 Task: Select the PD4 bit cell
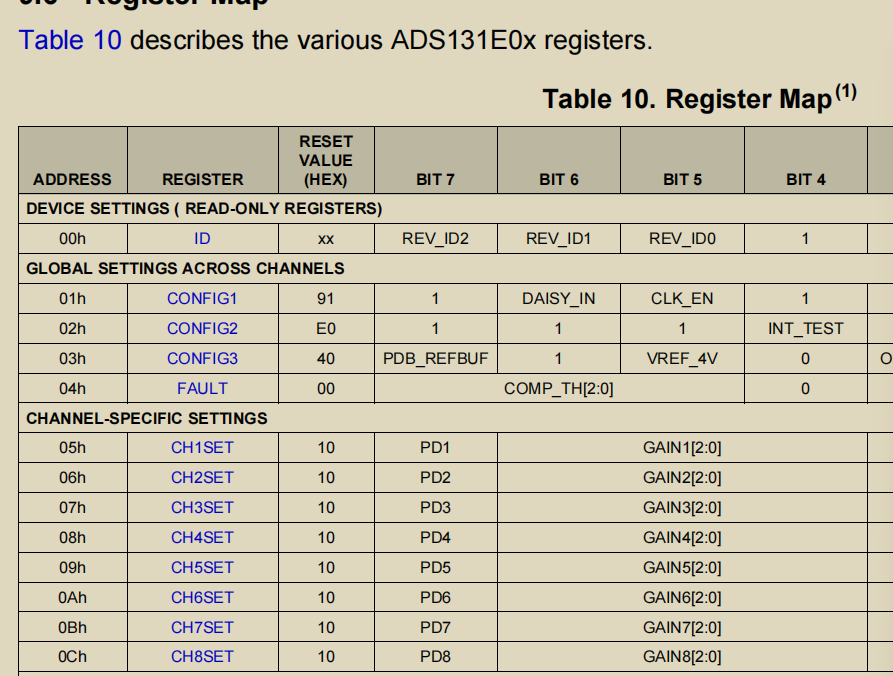[x=436, y=538]
